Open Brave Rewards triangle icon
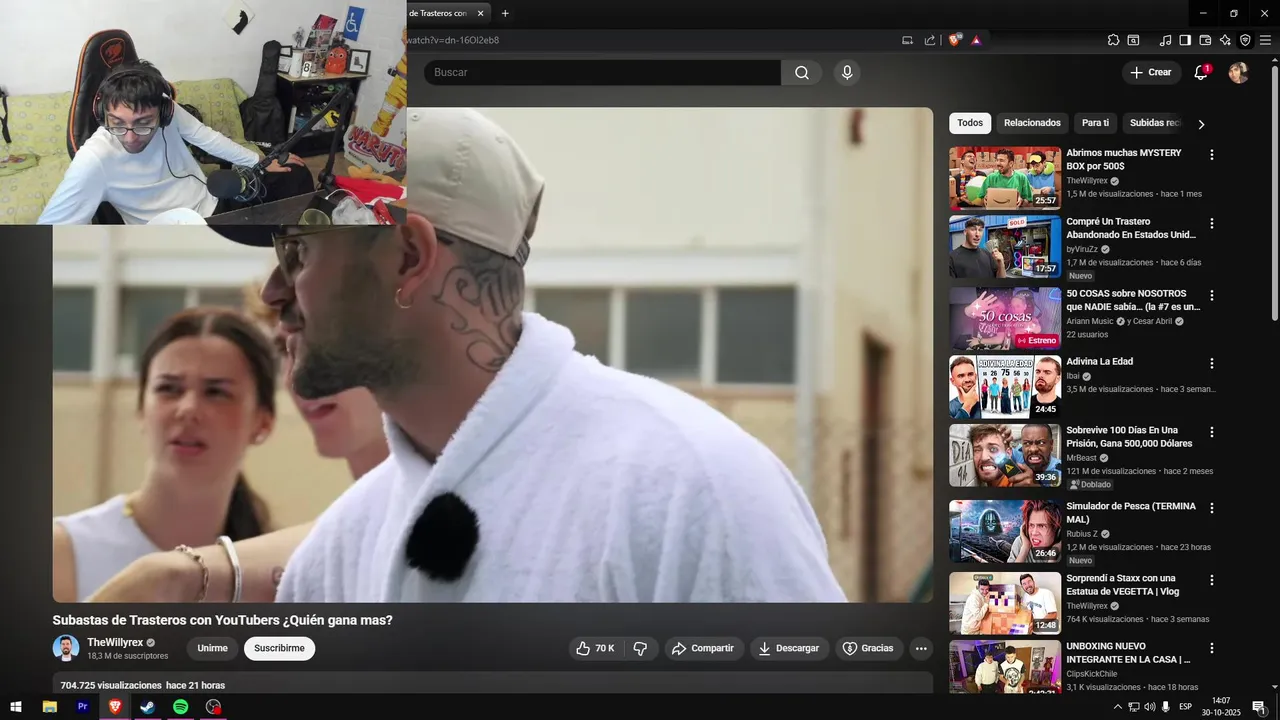Viewport: 1280px width, 720px height. pyautogui.click(x=976, y=40)
